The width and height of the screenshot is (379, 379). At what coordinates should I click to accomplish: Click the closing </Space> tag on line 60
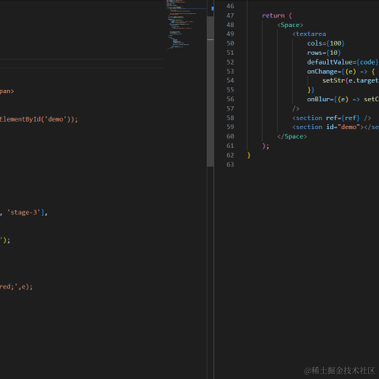(x=292, y=136)
